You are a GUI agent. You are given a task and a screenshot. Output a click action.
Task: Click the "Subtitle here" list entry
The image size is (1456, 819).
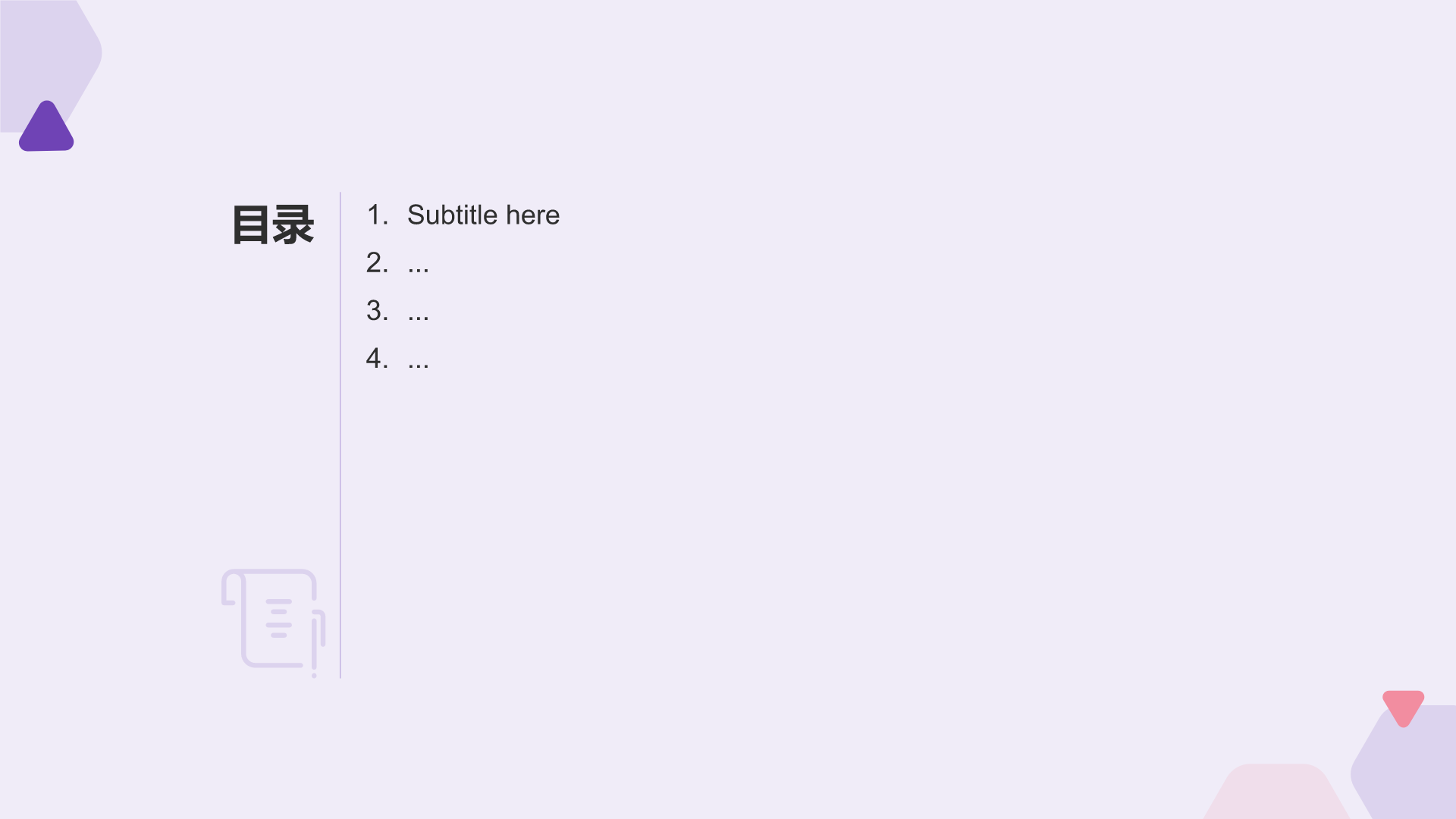pyautogui.click(x=483, y=215)
